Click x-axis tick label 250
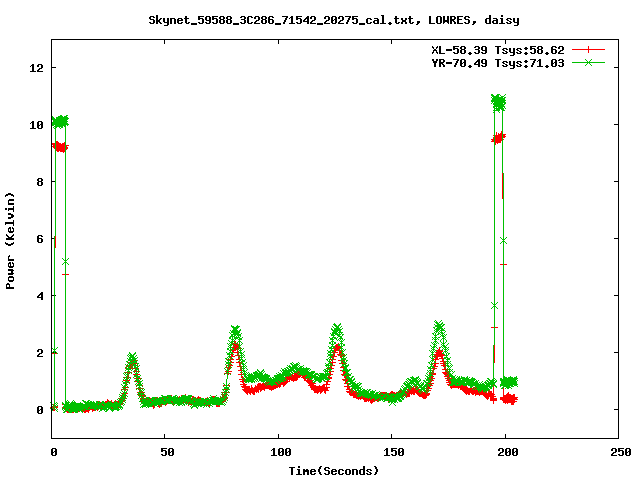Viewport: 640px width, 480px height. (x=621, y=452)
